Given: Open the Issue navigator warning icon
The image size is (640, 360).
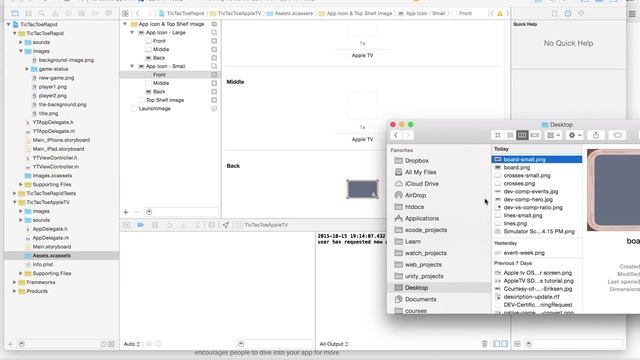Looking at the screenshot, I should pyautogui.click(x=55, y=13).
